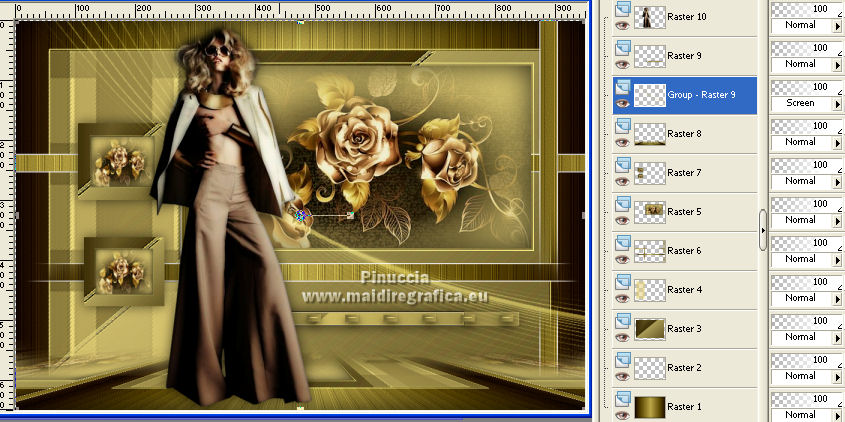This screenshot has height=422, width=845.
Task: Click the rotation handle on the canvas
Action: (x=350, y=216)
